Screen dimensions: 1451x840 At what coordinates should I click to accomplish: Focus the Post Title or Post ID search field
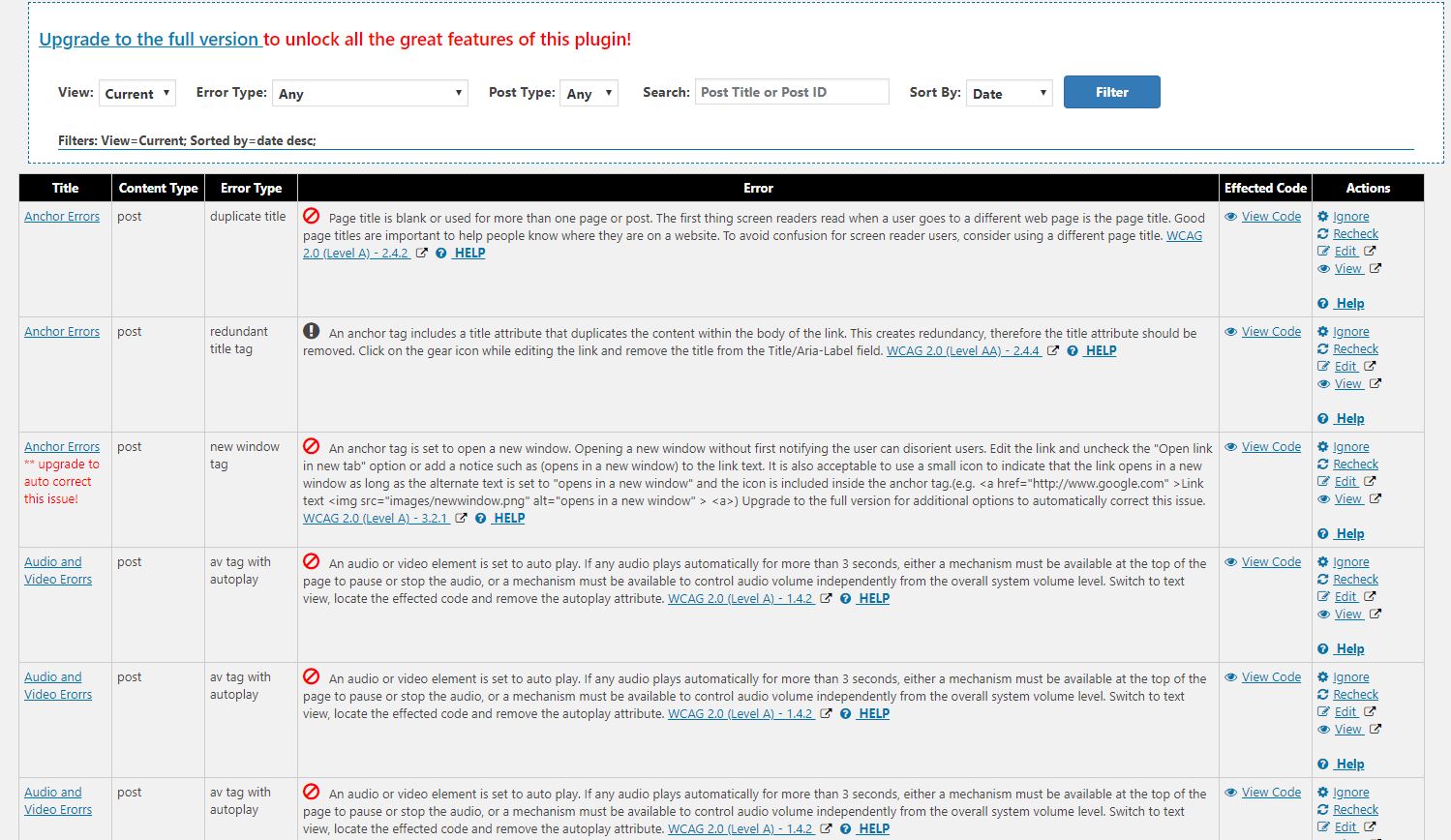[792, 92]
